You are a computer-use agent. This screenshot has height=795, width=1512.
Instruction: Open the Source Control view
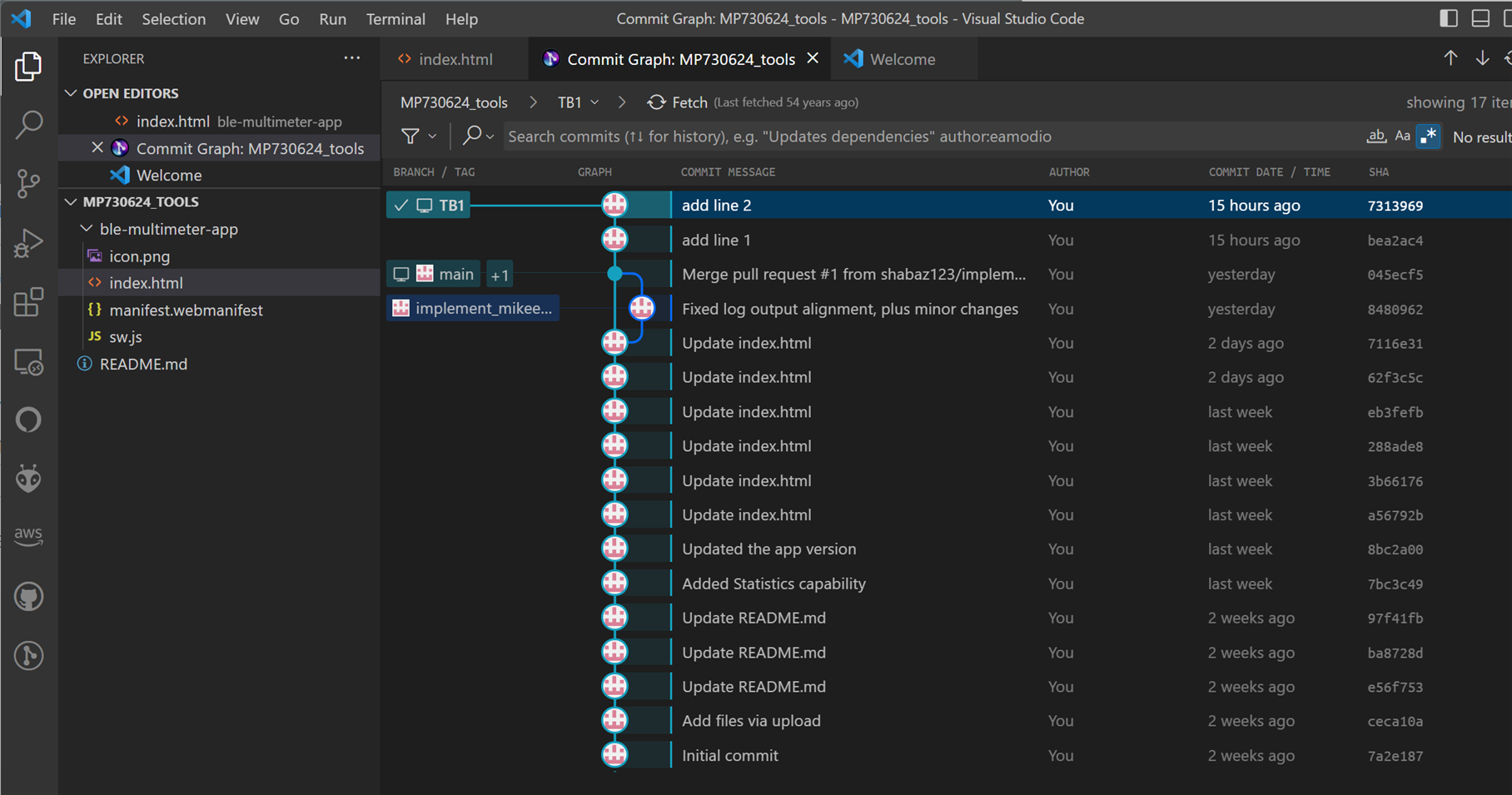click(x=28, y=184)
